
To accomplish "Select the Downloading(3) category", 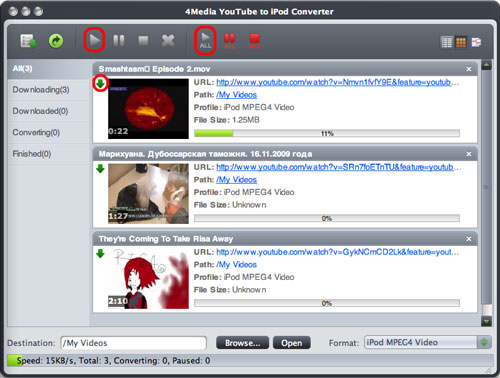I will click(x=49, y=90).
